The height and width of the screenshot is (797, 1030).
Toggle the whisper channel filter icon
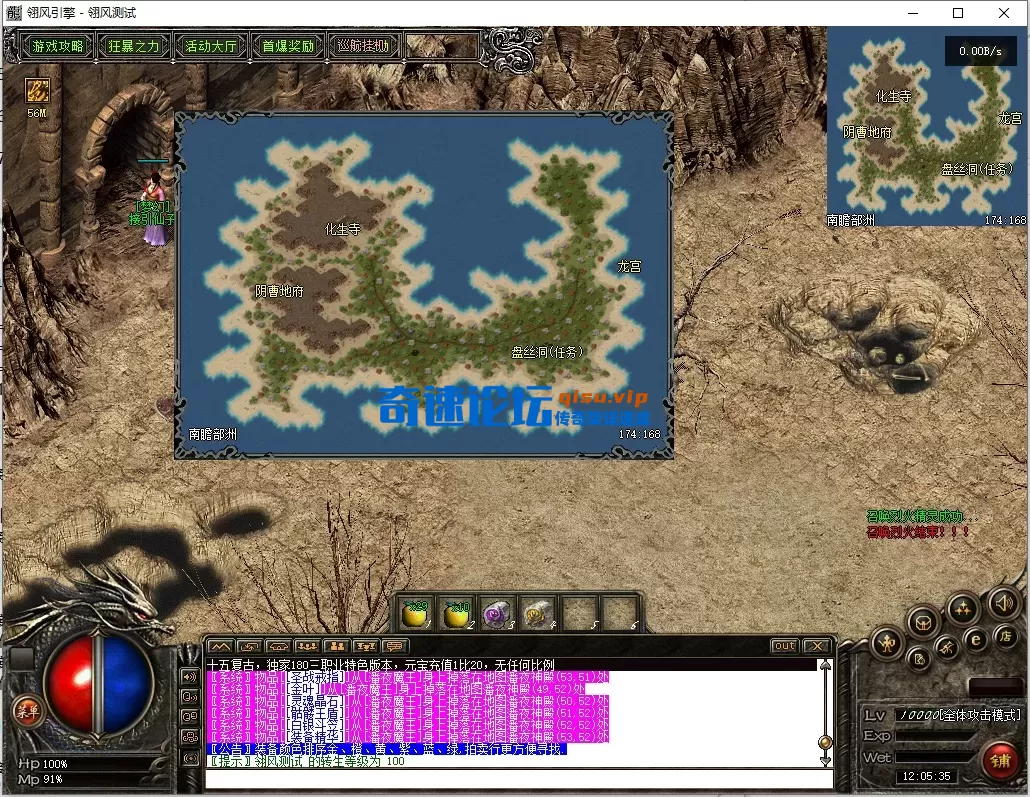[190, 696]
